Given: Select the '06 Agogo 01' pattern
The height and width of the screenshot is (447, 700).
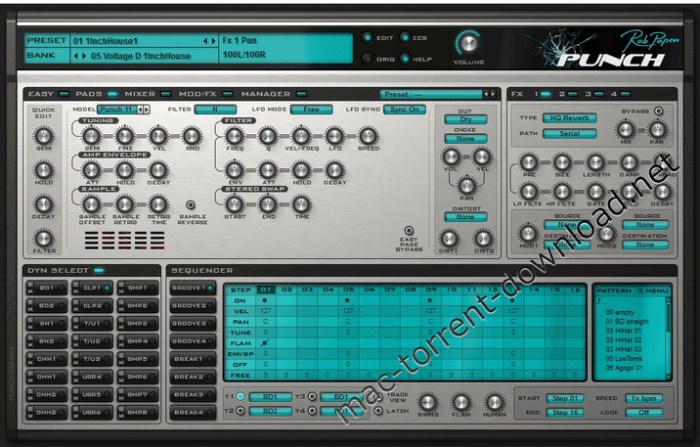Looking at the screenshot, I should 624,368.
